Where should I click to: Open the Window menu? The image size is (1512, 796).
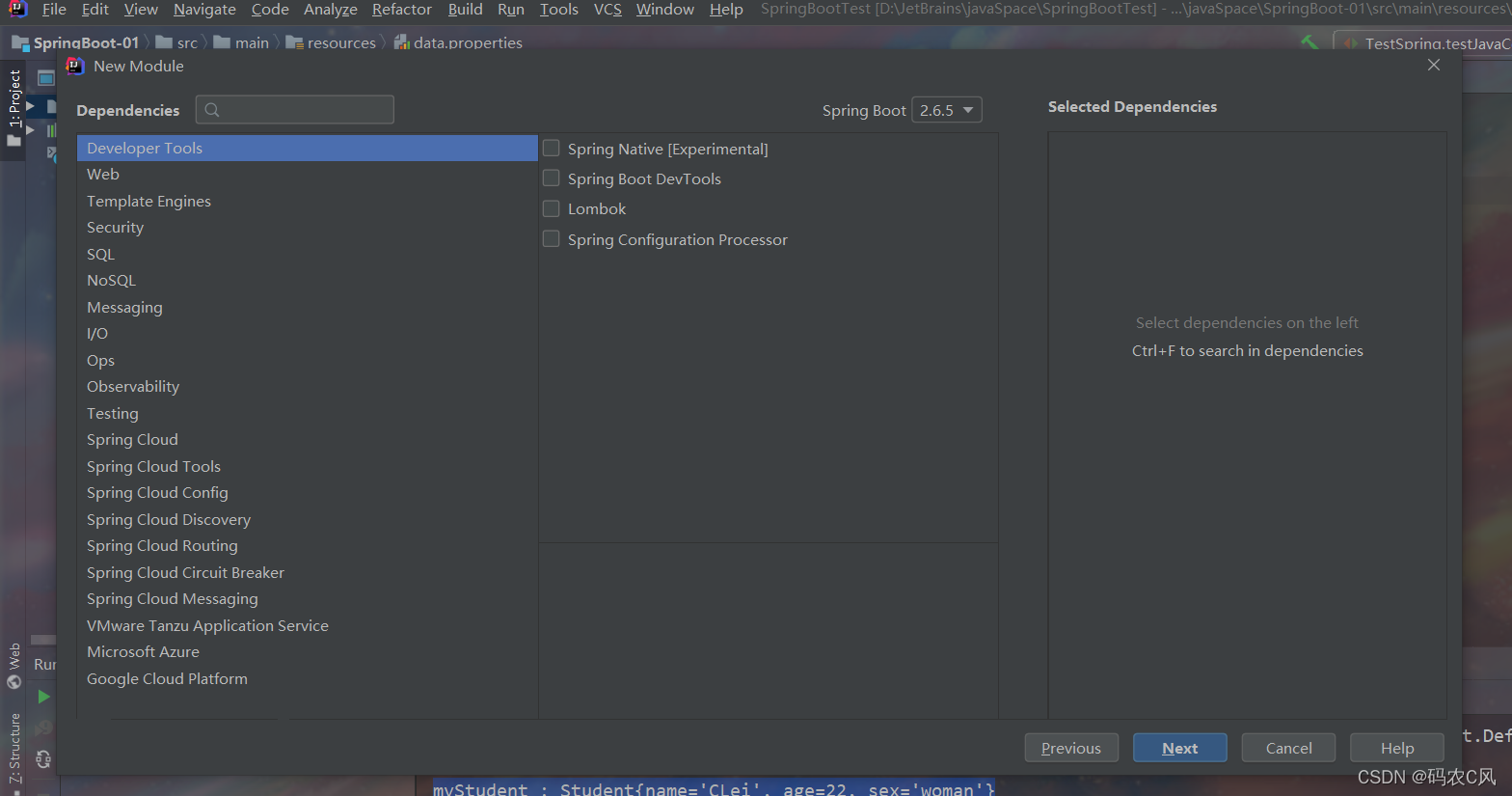click(665, 9)
